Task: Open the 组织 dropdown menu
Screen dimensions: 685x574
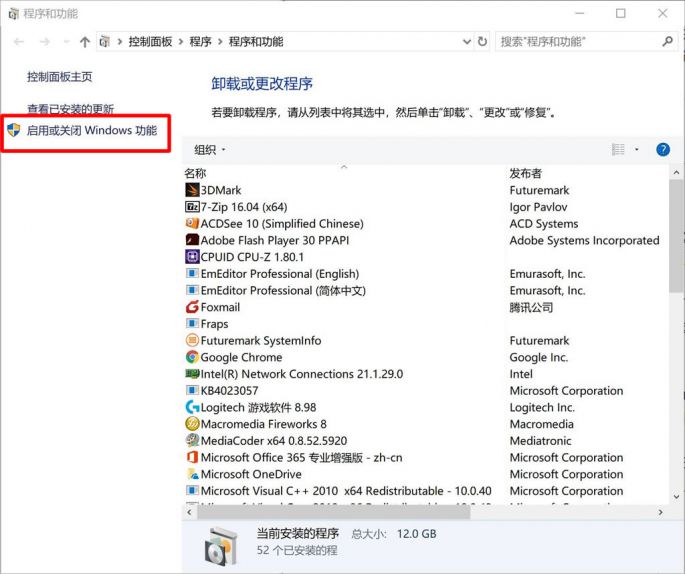Action: point(210,150)
